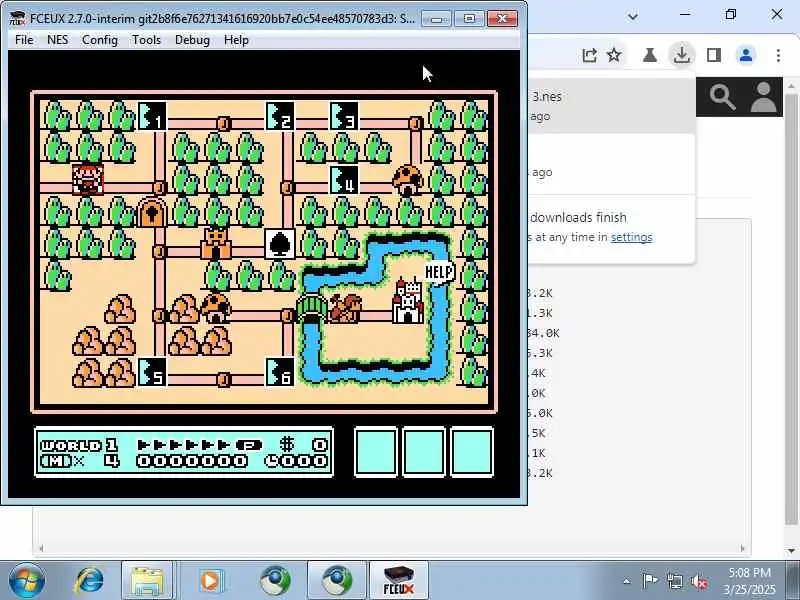
Task: Click the Toad mushroom house near level 4
Action: (x=408, y=180)
